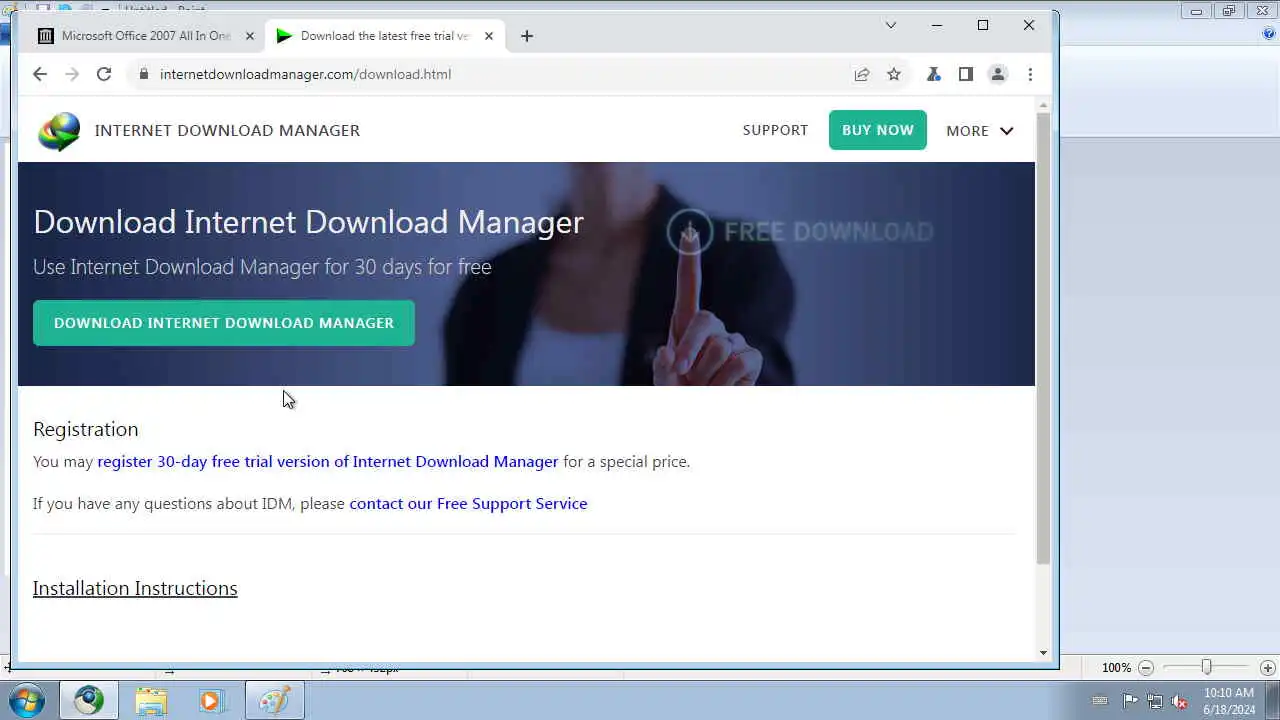
Task: Click Paint's zoom out minus button
Action: [1146, 667]
